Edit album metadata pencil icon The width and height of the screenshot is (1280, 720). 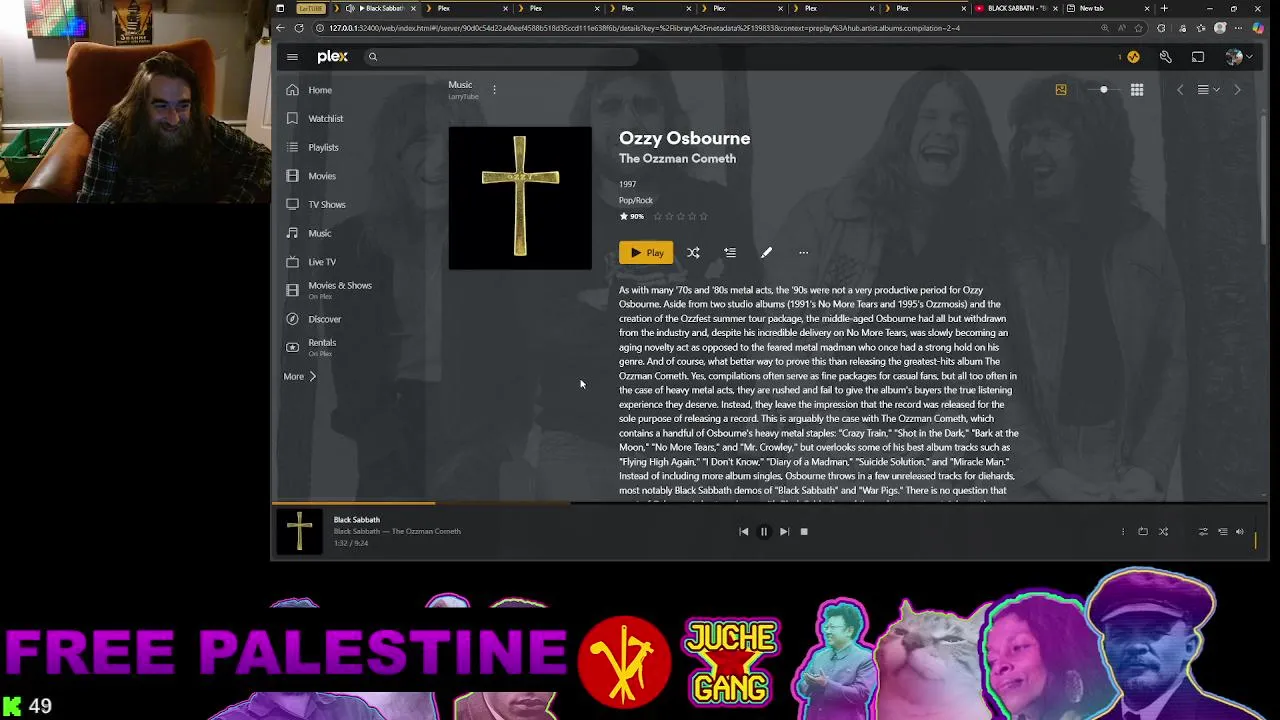coord(766,253)
